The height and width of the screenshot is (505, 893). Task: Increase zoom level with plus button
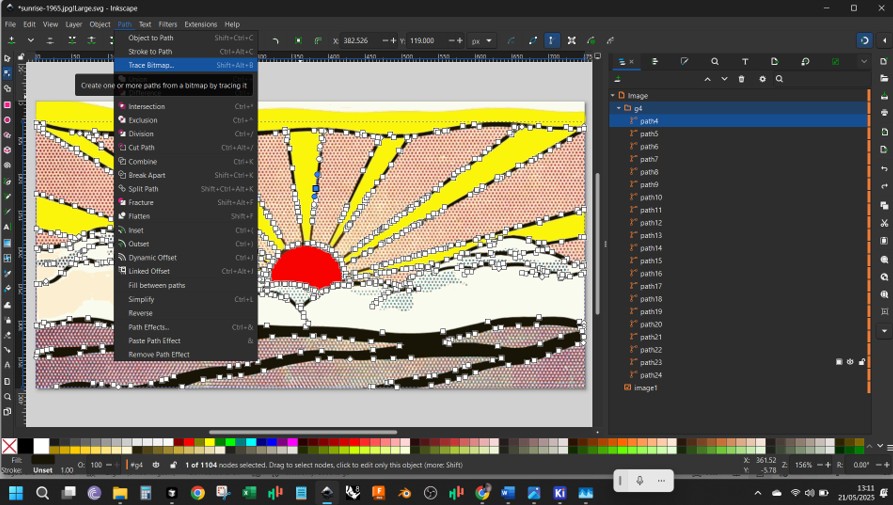click(x=828, y=465)
